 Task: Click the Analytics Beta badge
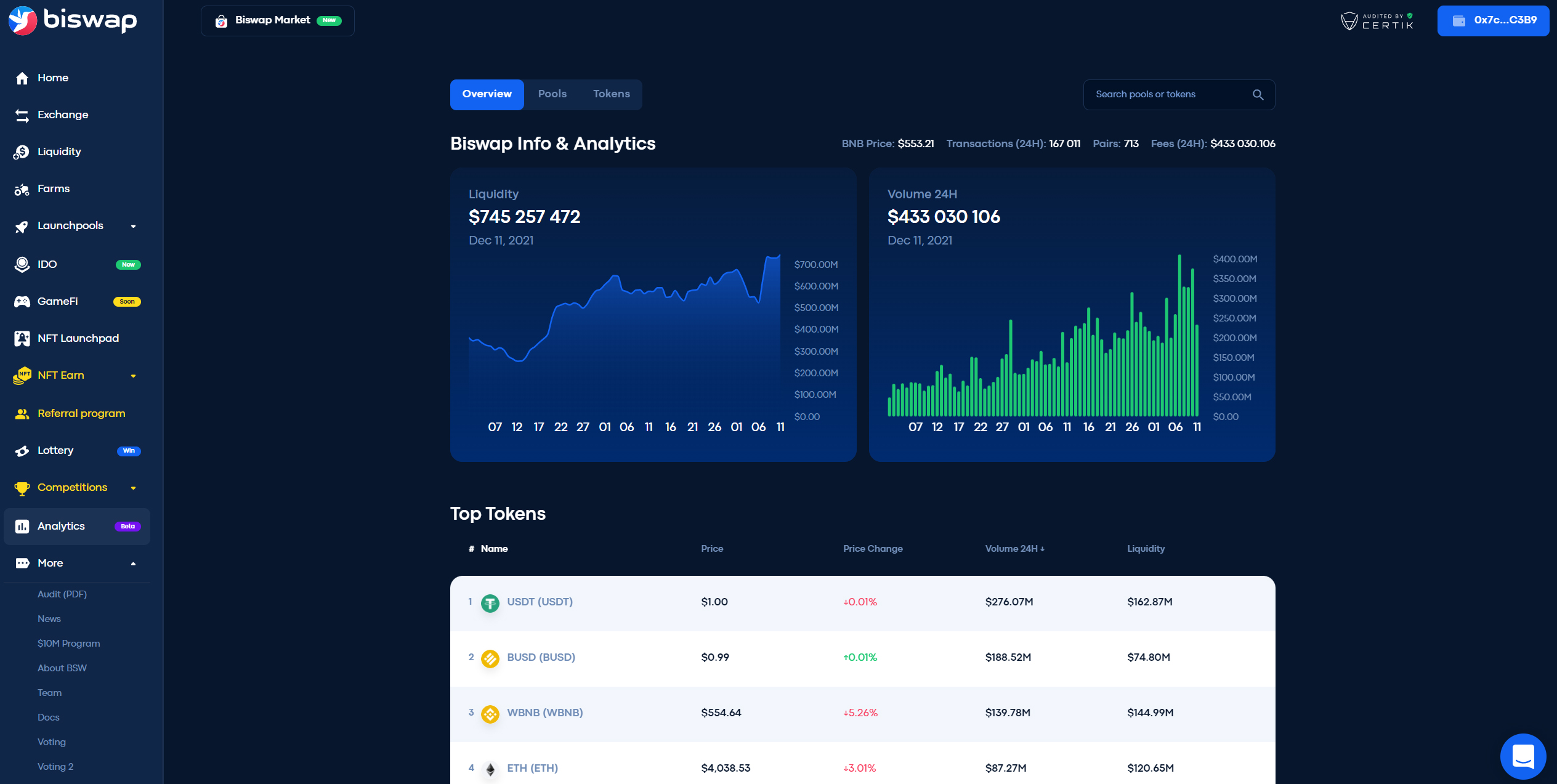[127, 527]
